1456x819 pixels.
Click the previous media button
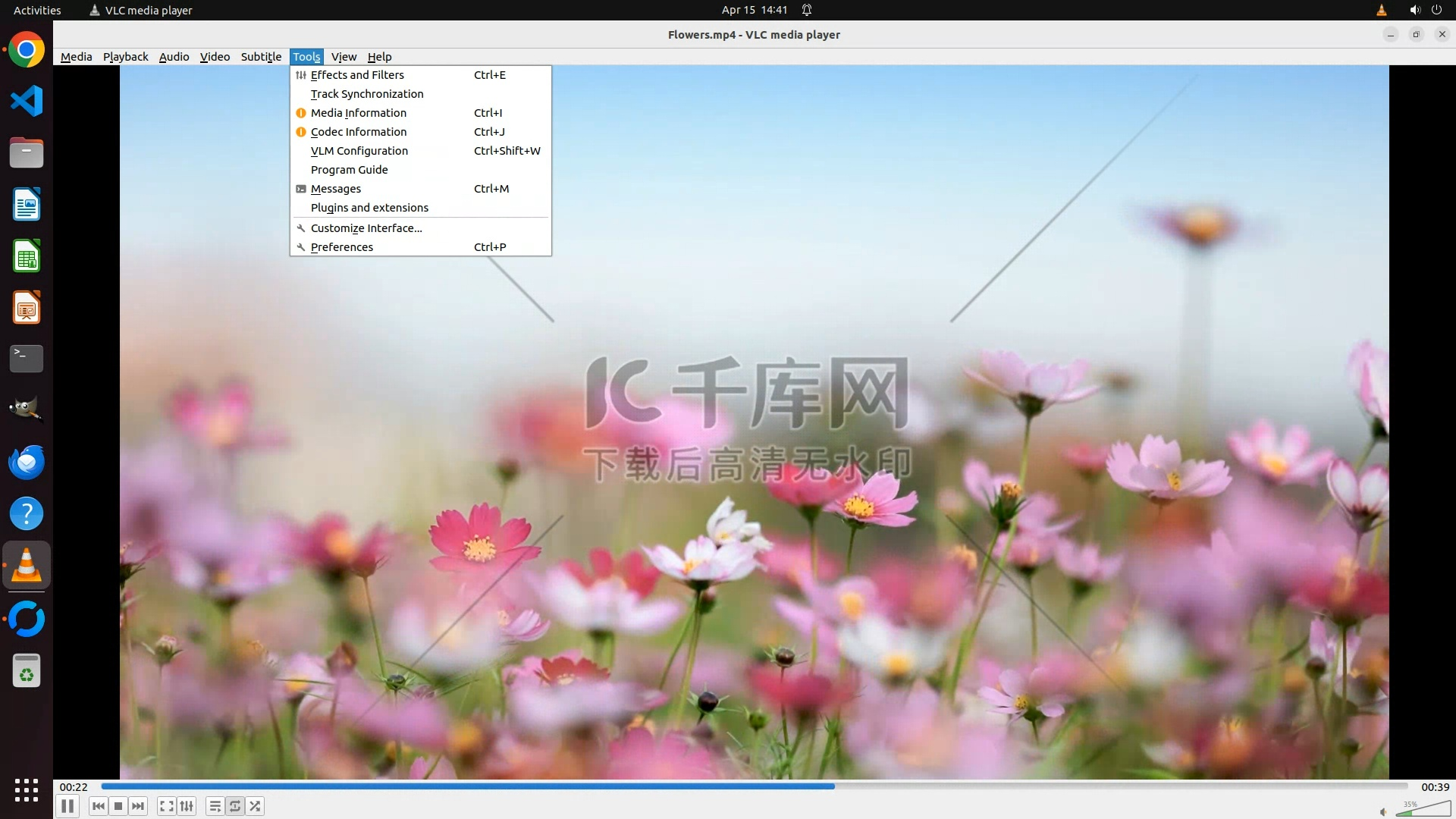(x=99, y=806)
